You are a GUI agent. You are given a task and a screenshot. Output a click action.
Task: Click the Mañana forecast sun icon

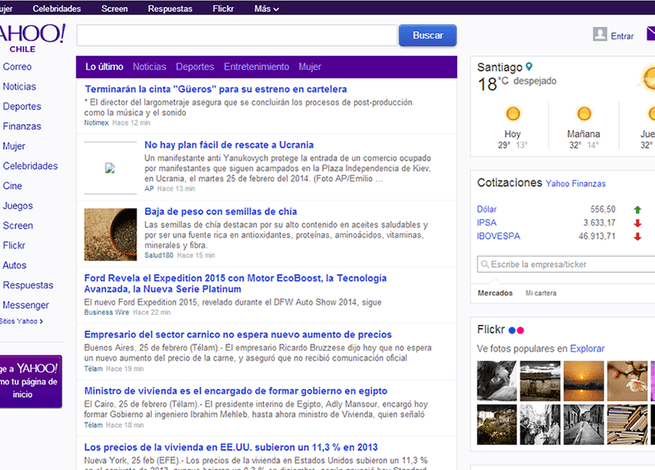(x=584, y=114)
